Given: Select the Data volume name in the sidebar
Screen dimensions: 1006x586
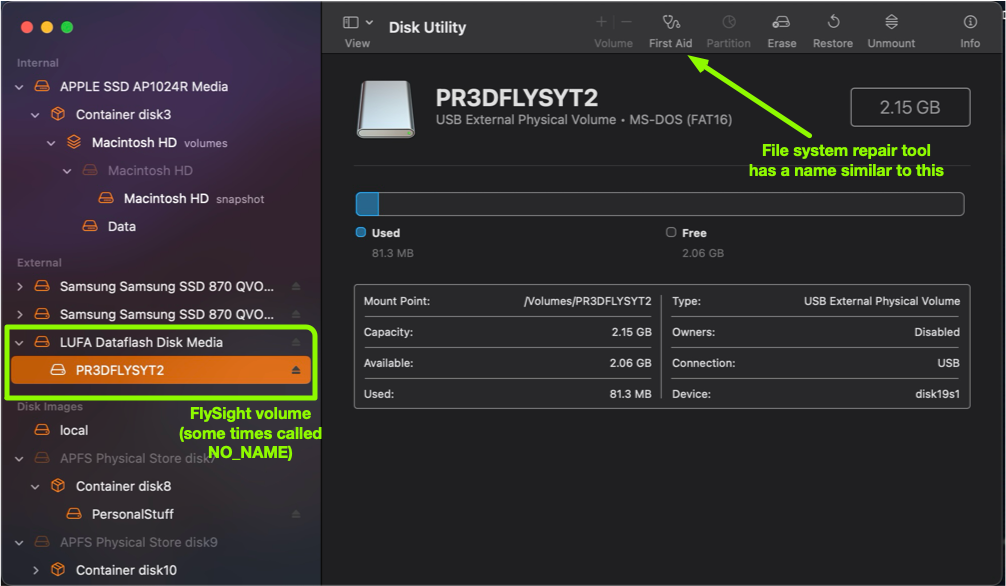Looking at the screenshot, I should click(x=122, y=226).
